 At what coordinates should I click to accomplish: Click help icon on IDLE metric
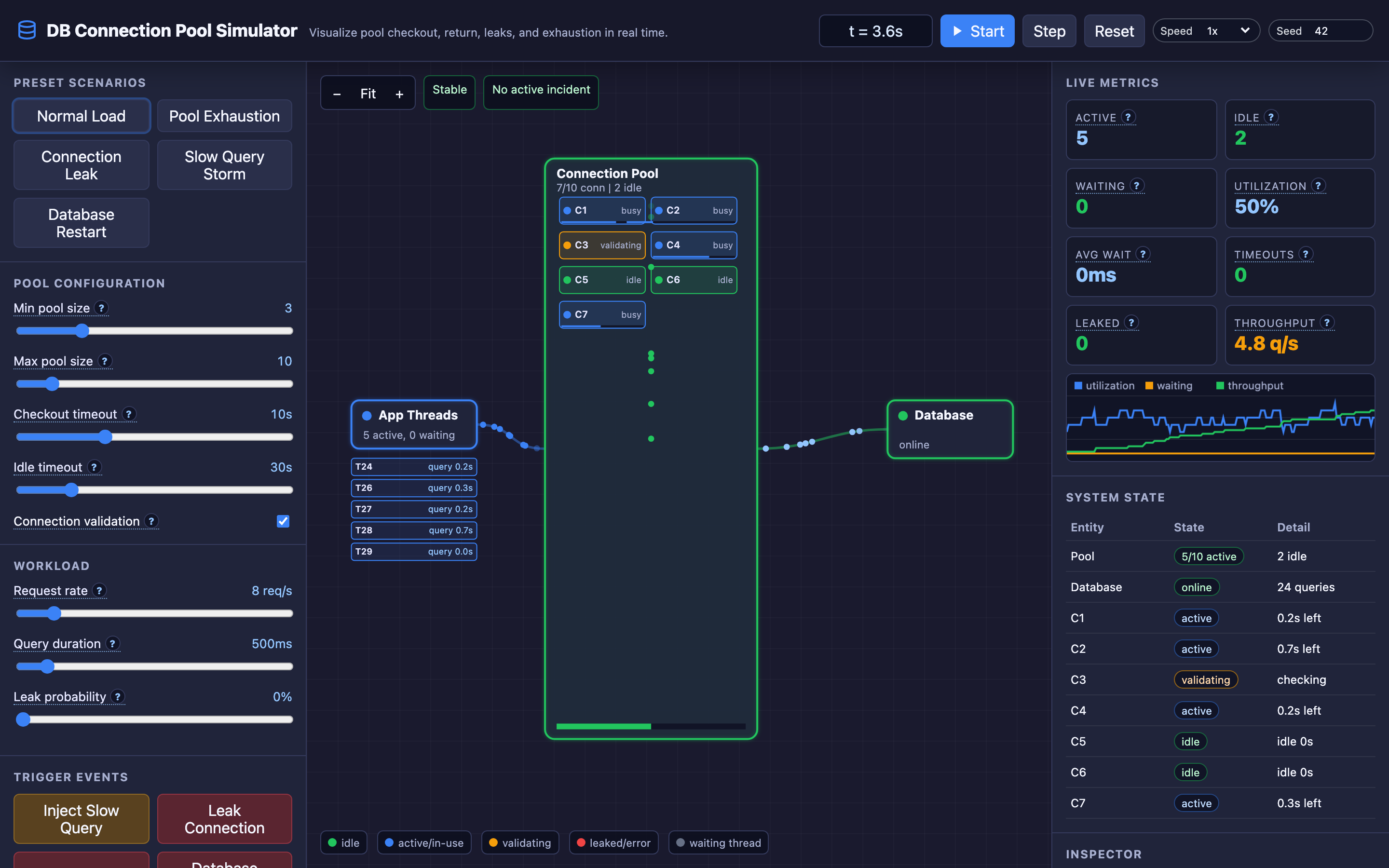coord(1271,117)
